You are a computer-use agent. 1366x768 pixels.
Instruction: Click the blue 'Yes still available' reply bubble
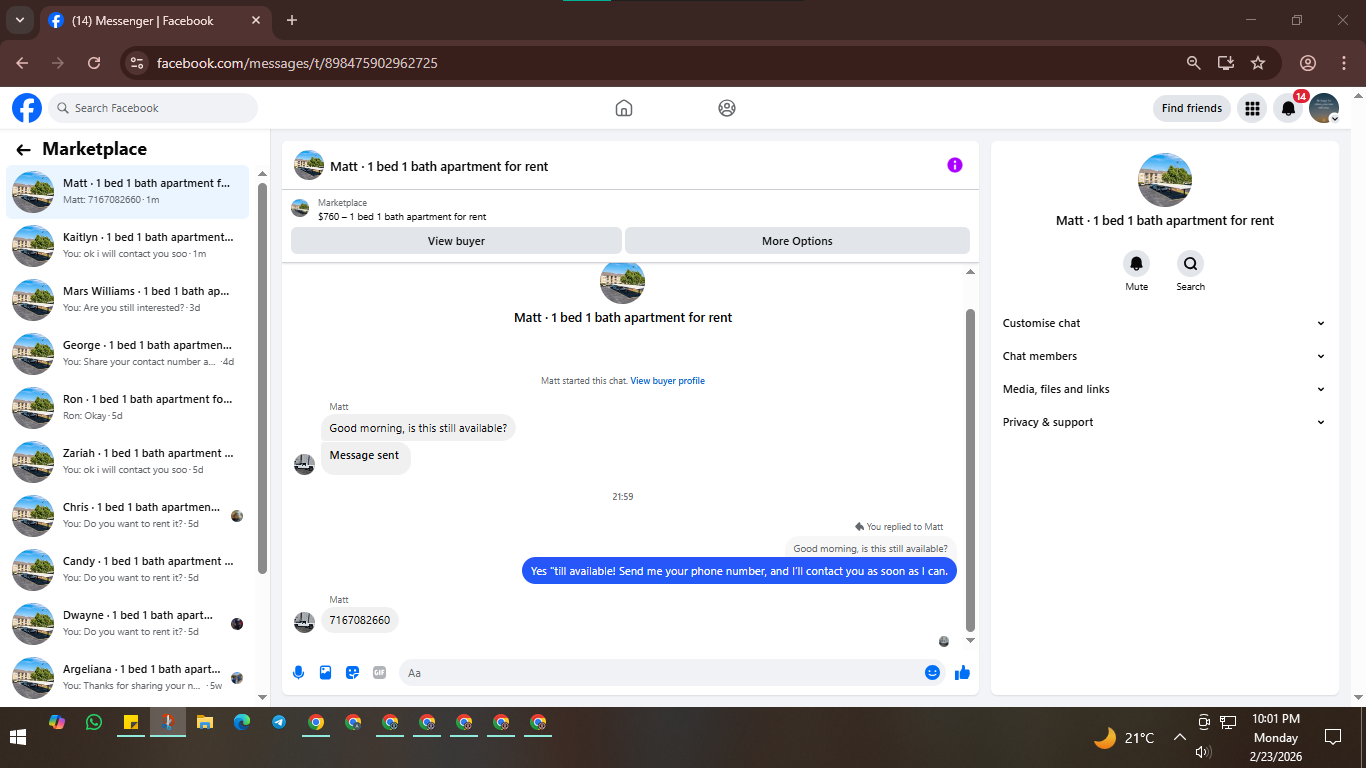pyautogui.click(x=739, y=571)
